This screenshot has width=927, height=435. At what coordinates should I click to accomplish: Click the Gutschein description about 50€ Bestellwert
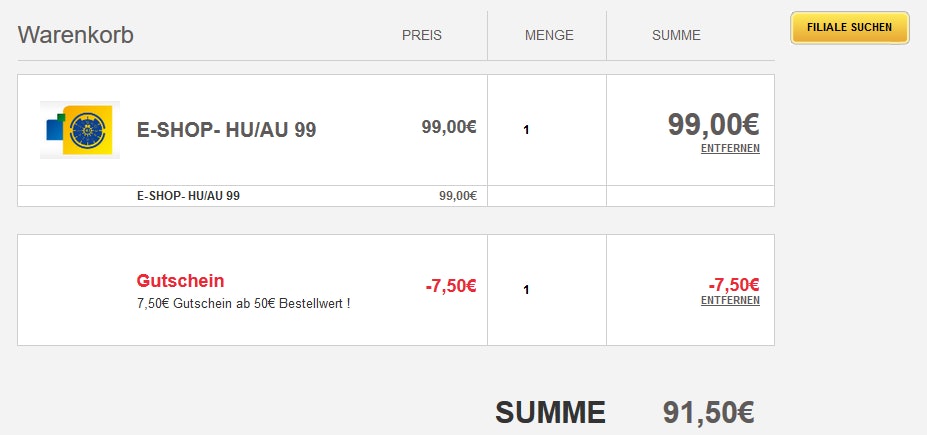(243, 302)
